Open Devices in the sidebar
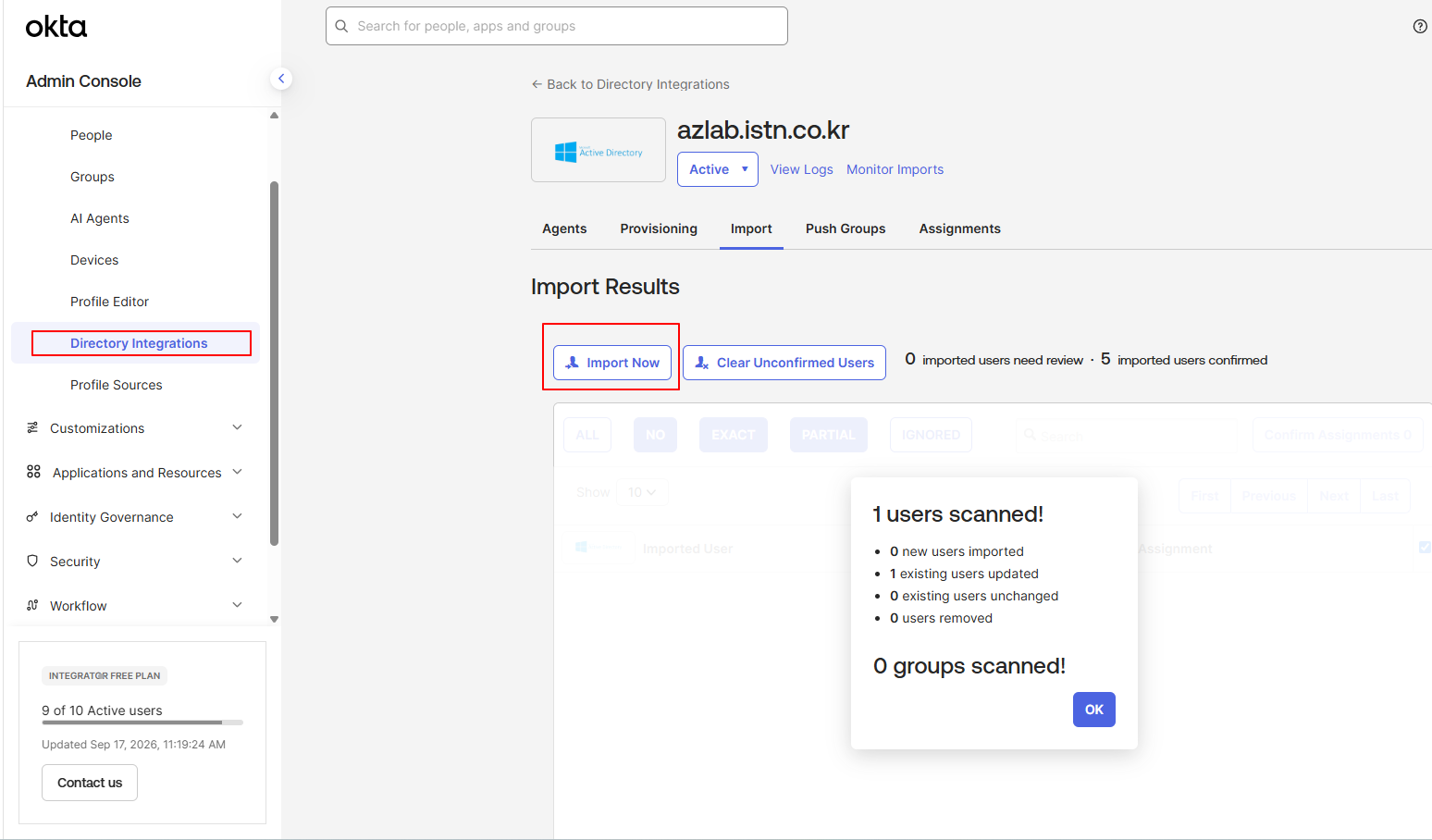 (94, 260)
